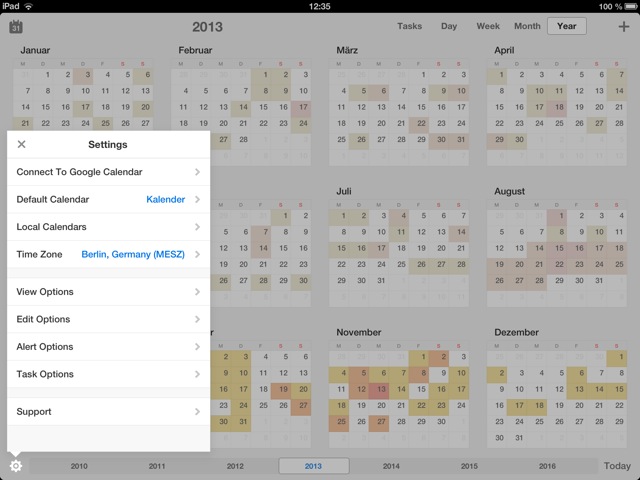Image resolution: width=640 pixels, height=480 pixels.
Task: Click the plus icon to add event
Action: pos(623,27)
